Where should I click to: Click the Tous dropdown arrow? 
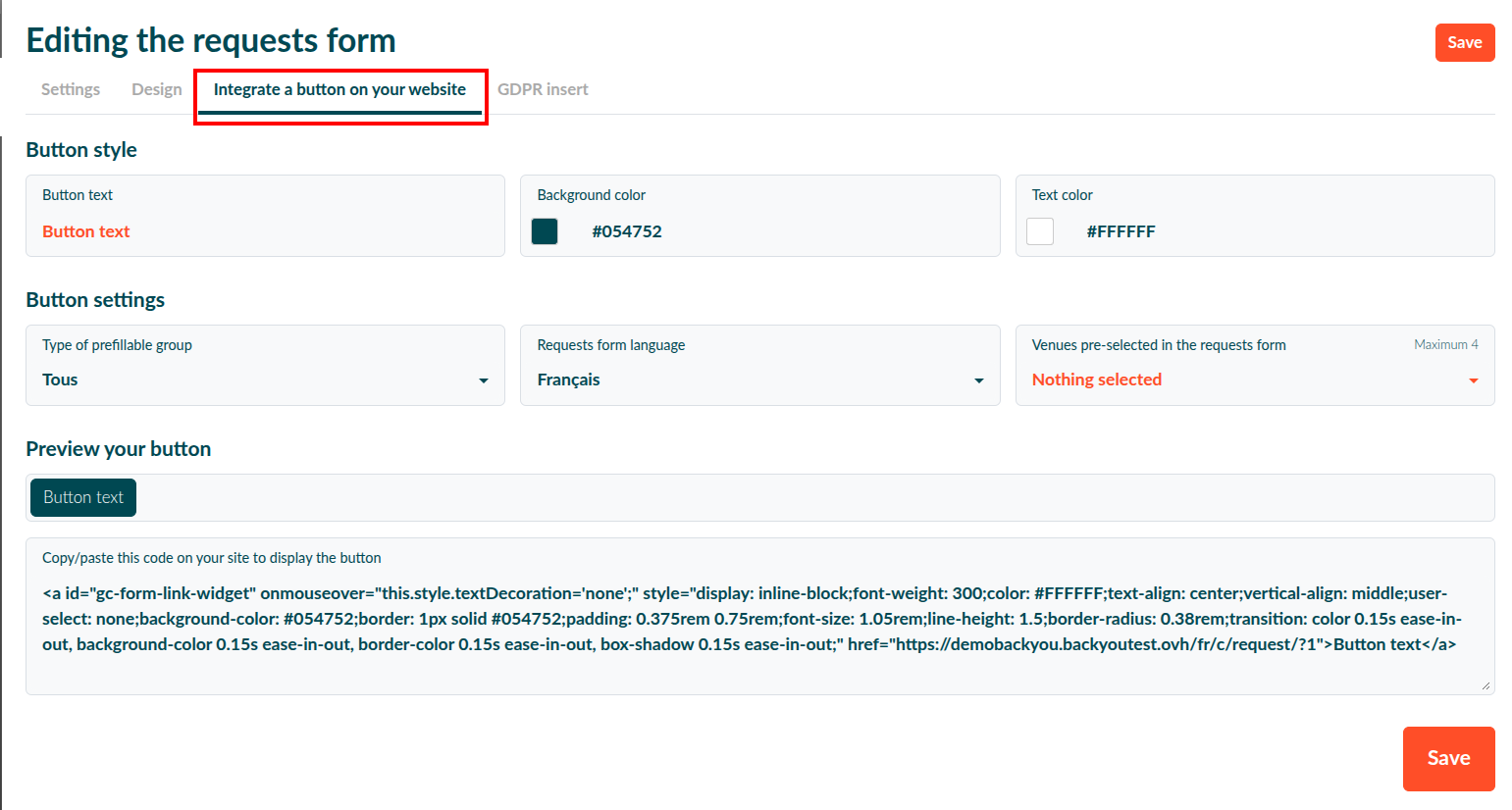pos(484,380)
